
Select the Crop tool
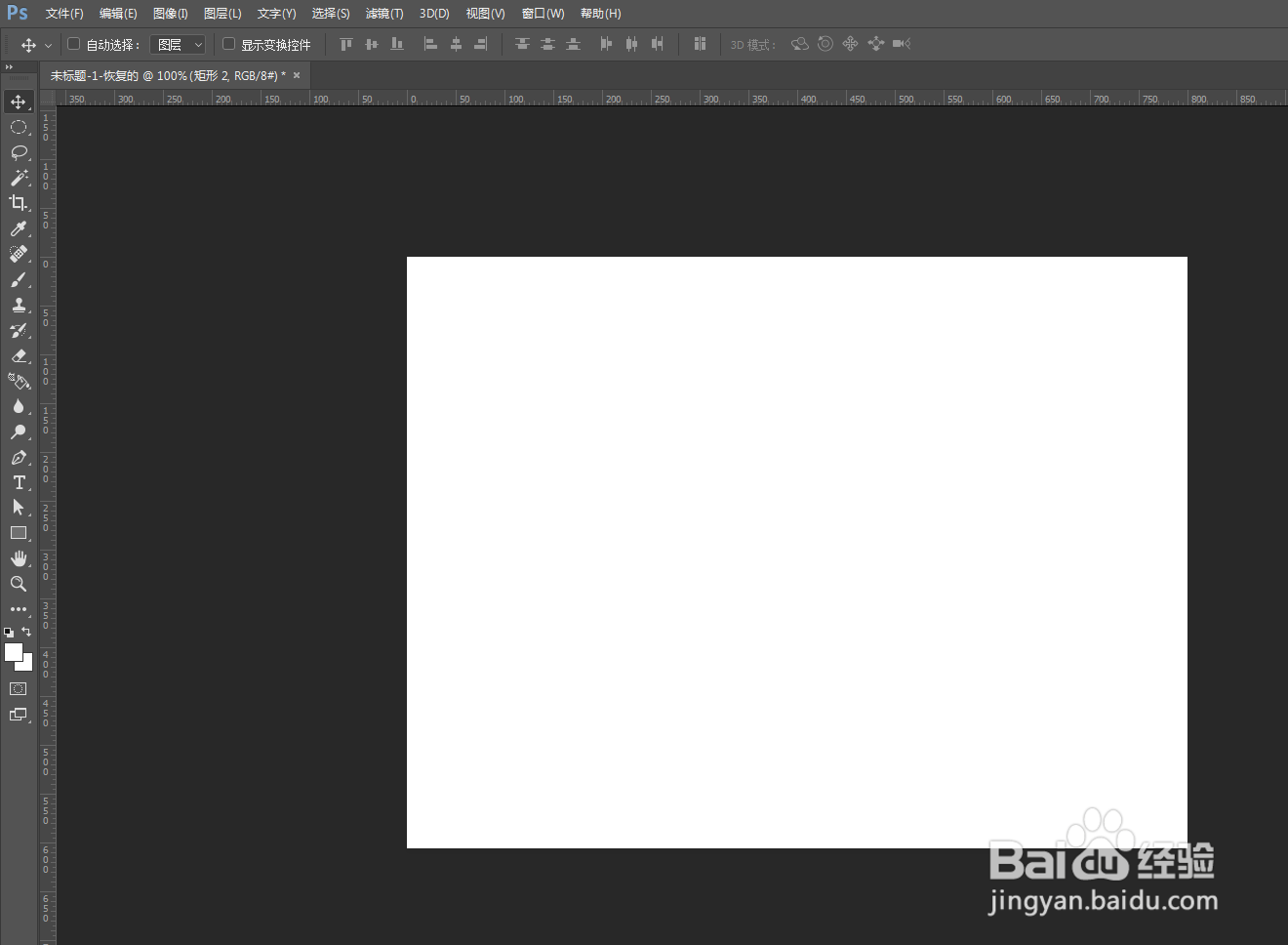point(19,203)
